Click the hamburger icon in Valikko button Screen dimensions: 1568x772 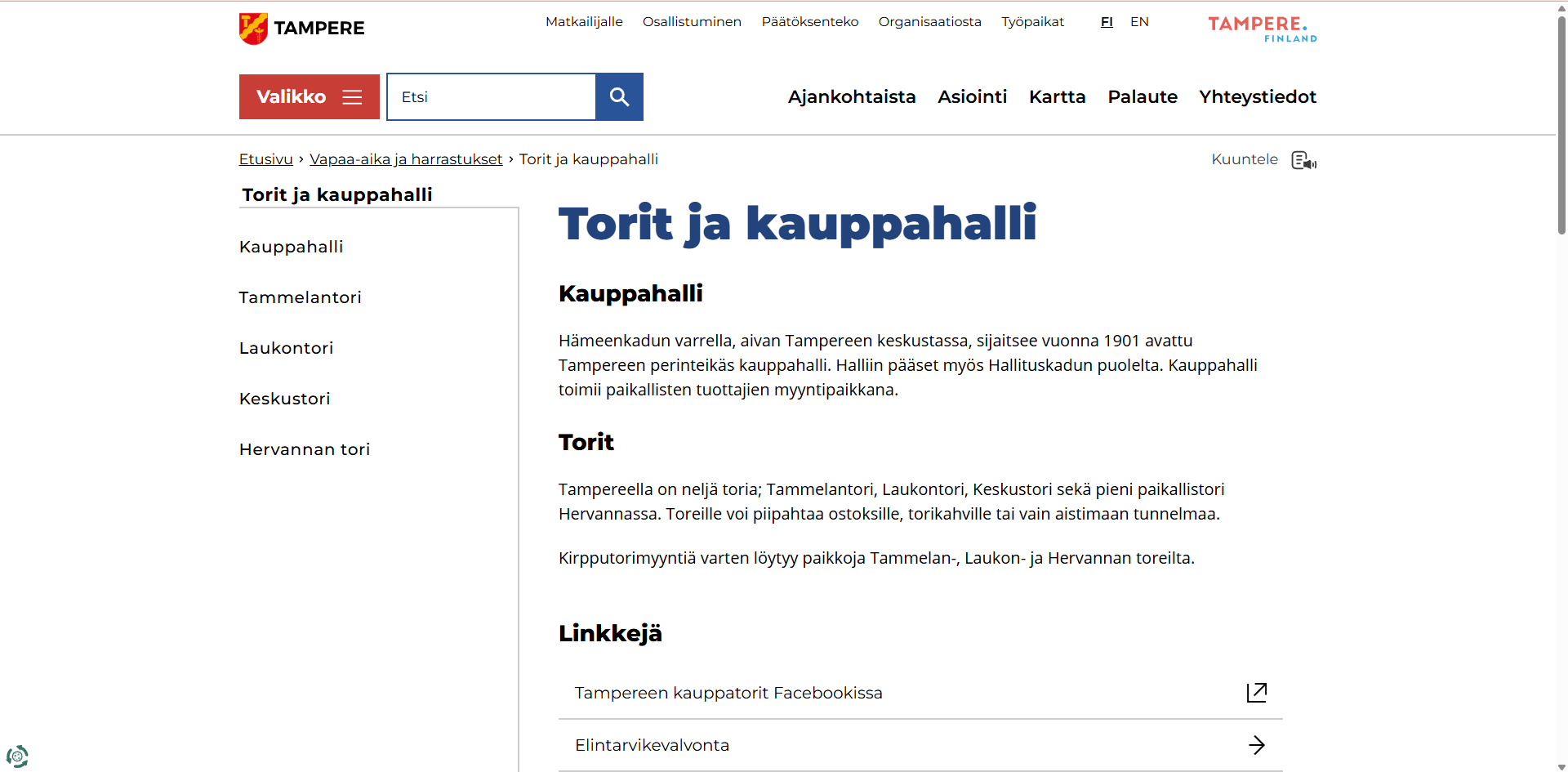pyautogui.click(x=352, y=97)
